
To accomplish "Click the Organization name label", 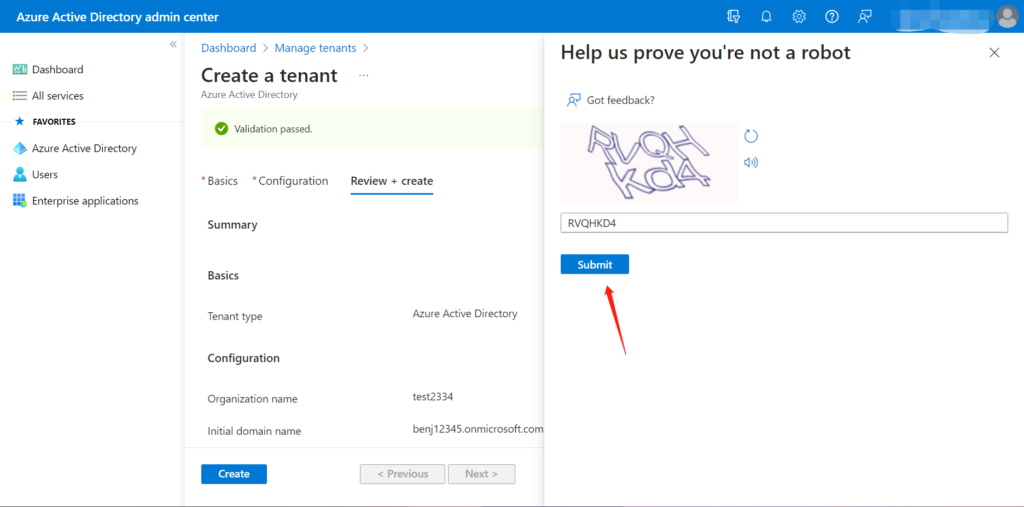I will coord(252,399).
